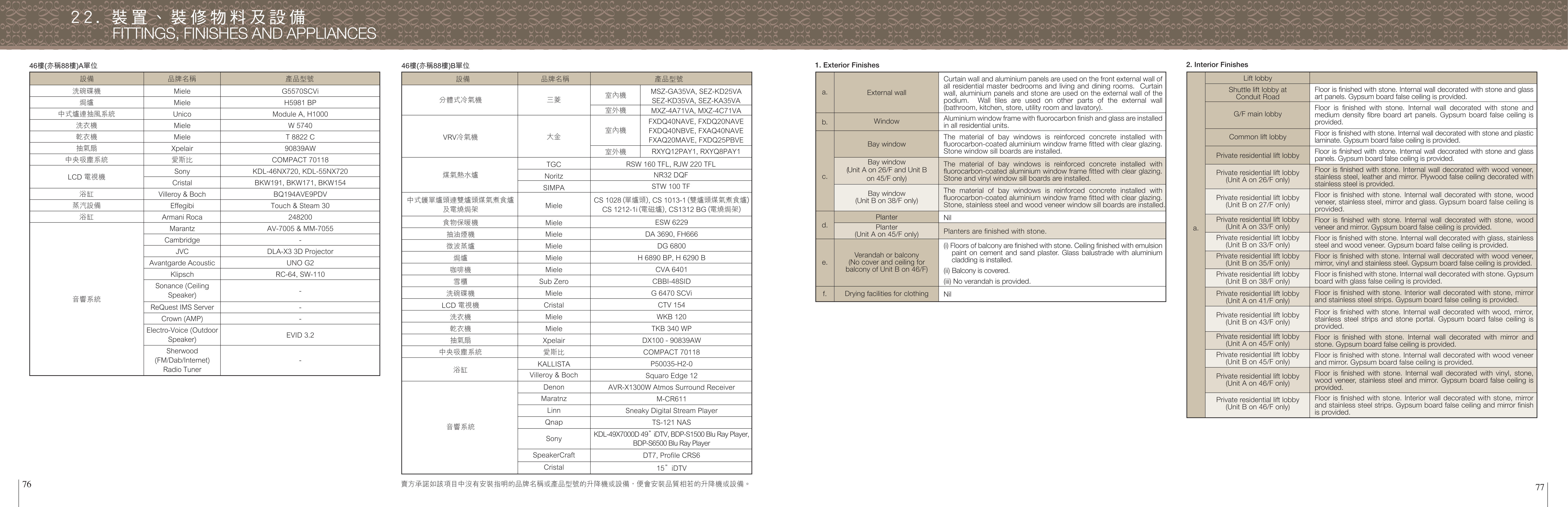Select the '248200' model cell
This screenshot has width=1568, height=507.
click(x=300, y=217)
